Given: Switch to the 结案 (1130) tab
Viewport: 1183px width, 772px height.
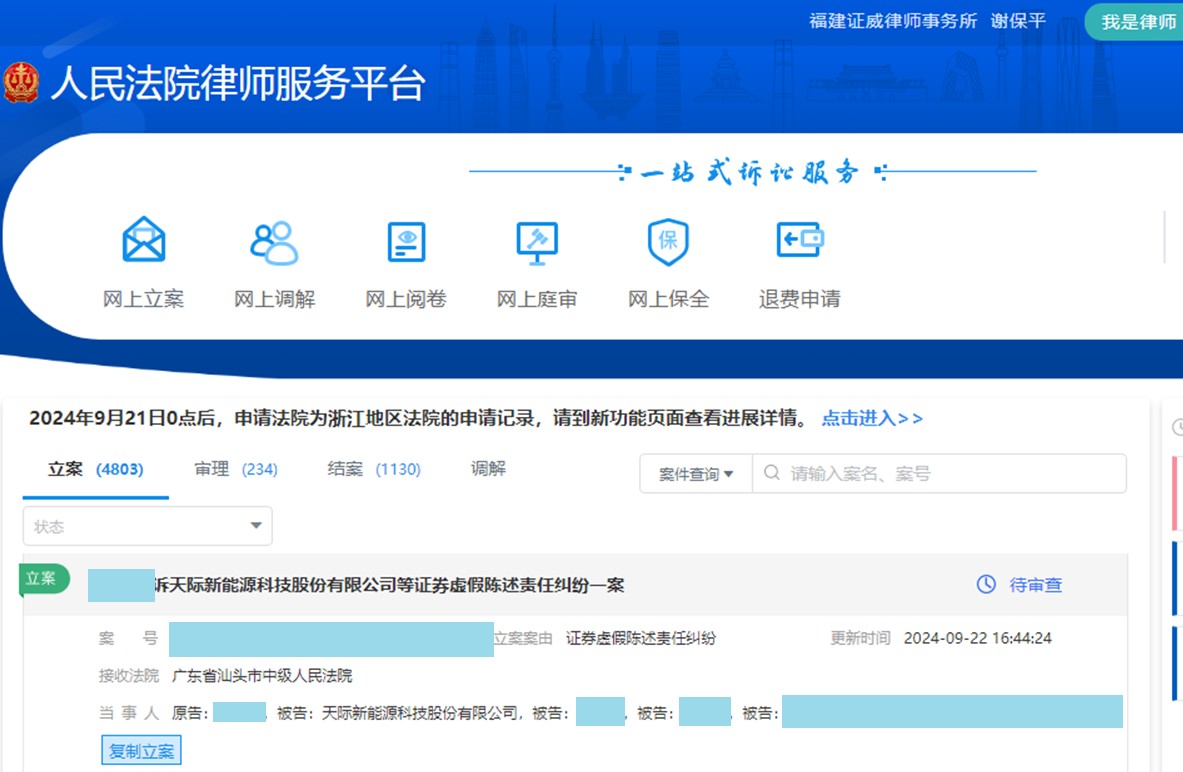Looking at the screenshot, I should [x=373, y=469].
